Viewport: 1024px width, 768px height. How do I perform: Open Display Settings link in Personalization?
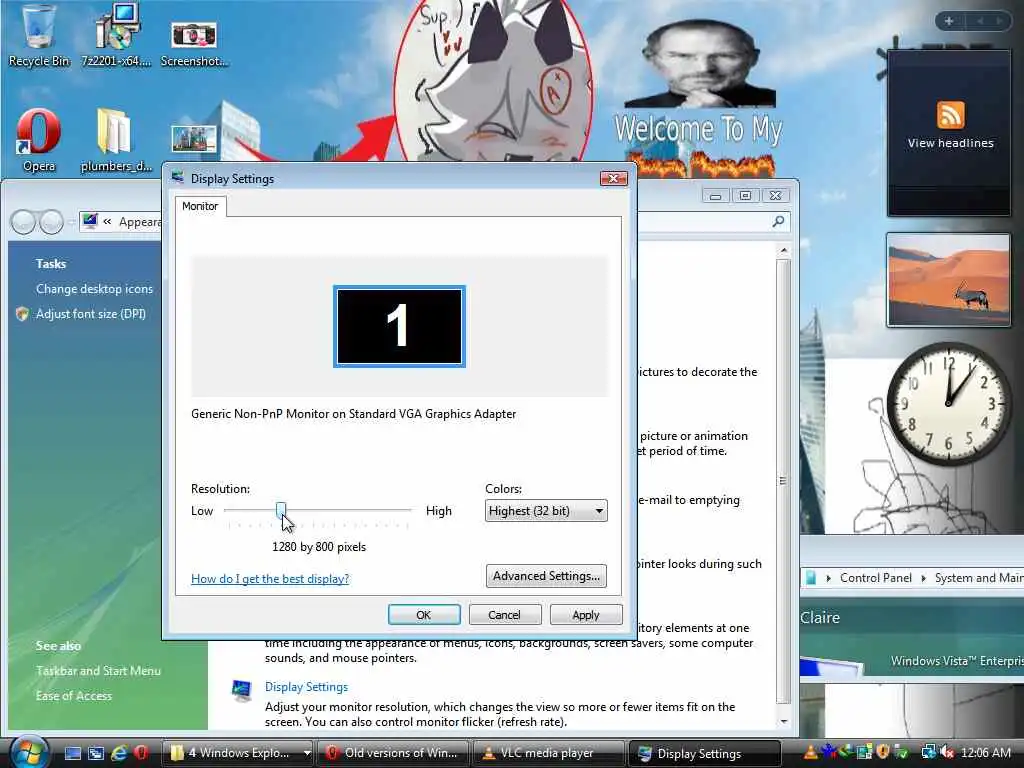[x=306, y=686]
